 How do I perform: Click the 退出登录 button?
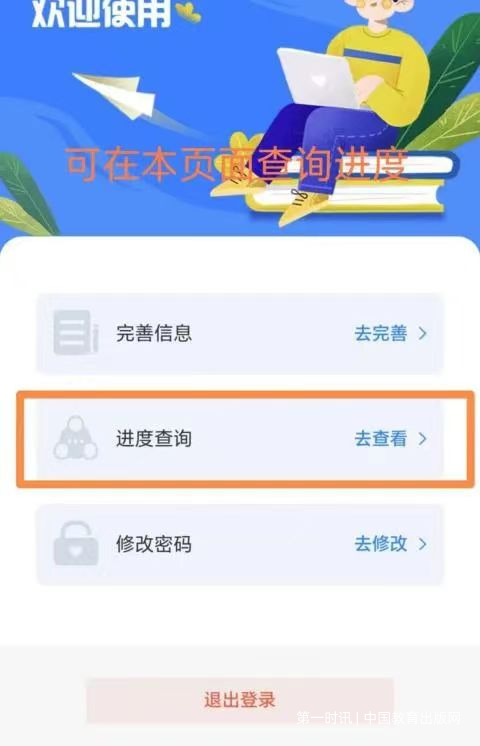click(x=240, y=700)
